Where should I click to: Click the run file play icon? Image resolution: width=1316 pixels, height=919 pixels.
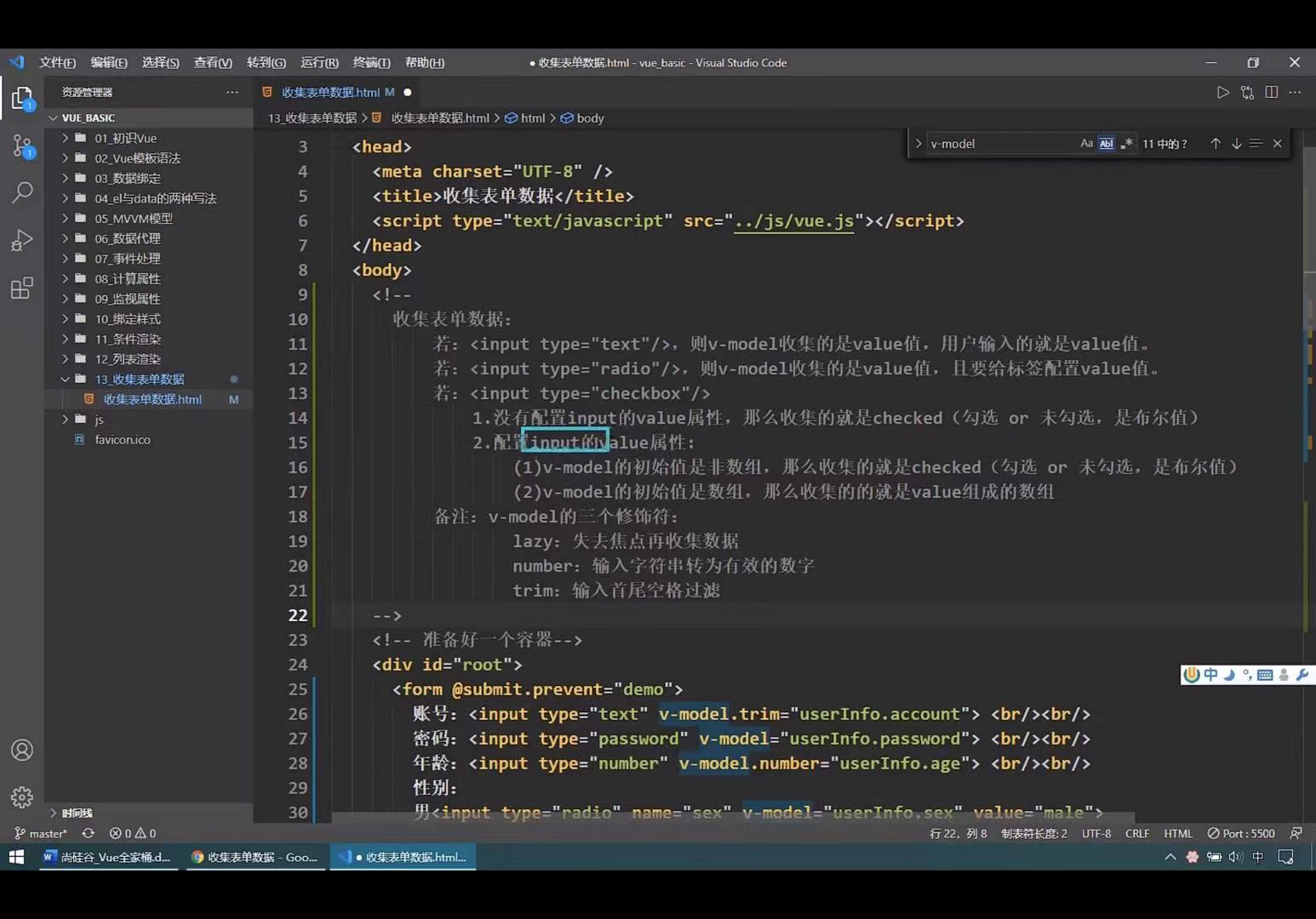1222,92
